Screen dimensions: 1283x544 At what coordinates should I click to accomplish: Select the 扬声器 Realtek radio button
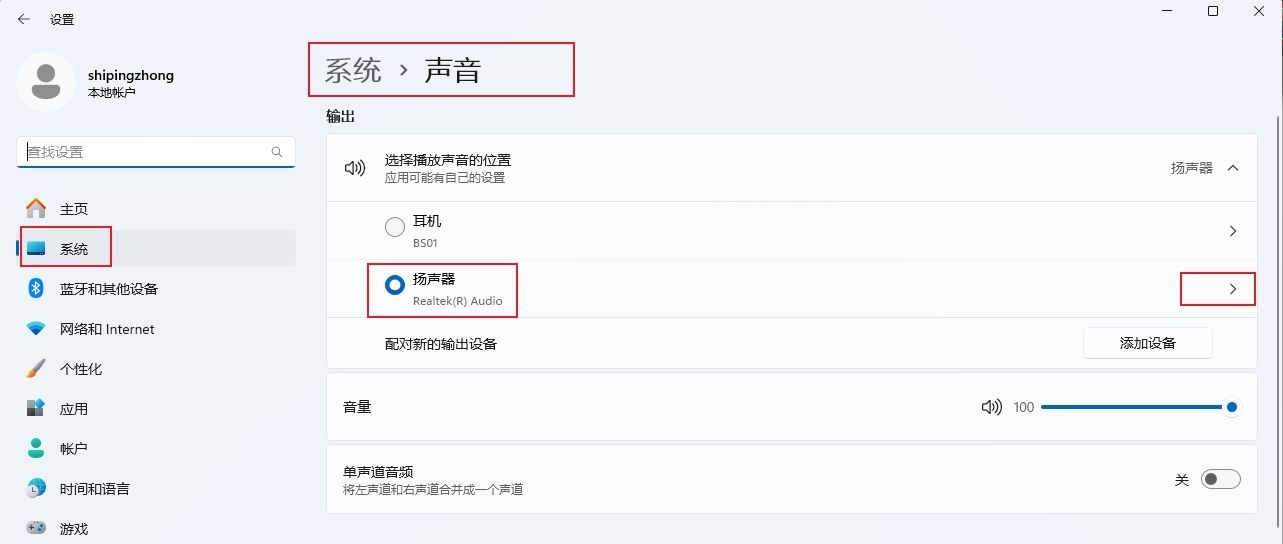(395, 285)
